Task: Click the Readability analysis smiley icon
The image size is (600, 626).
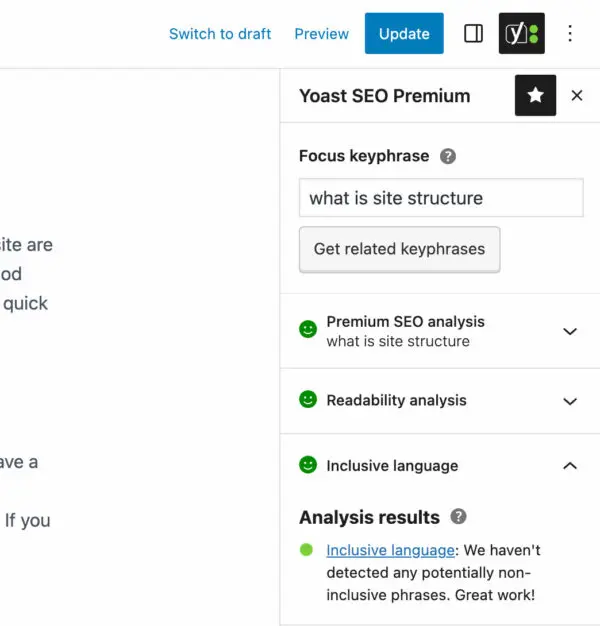Action: tap(308, 400)
